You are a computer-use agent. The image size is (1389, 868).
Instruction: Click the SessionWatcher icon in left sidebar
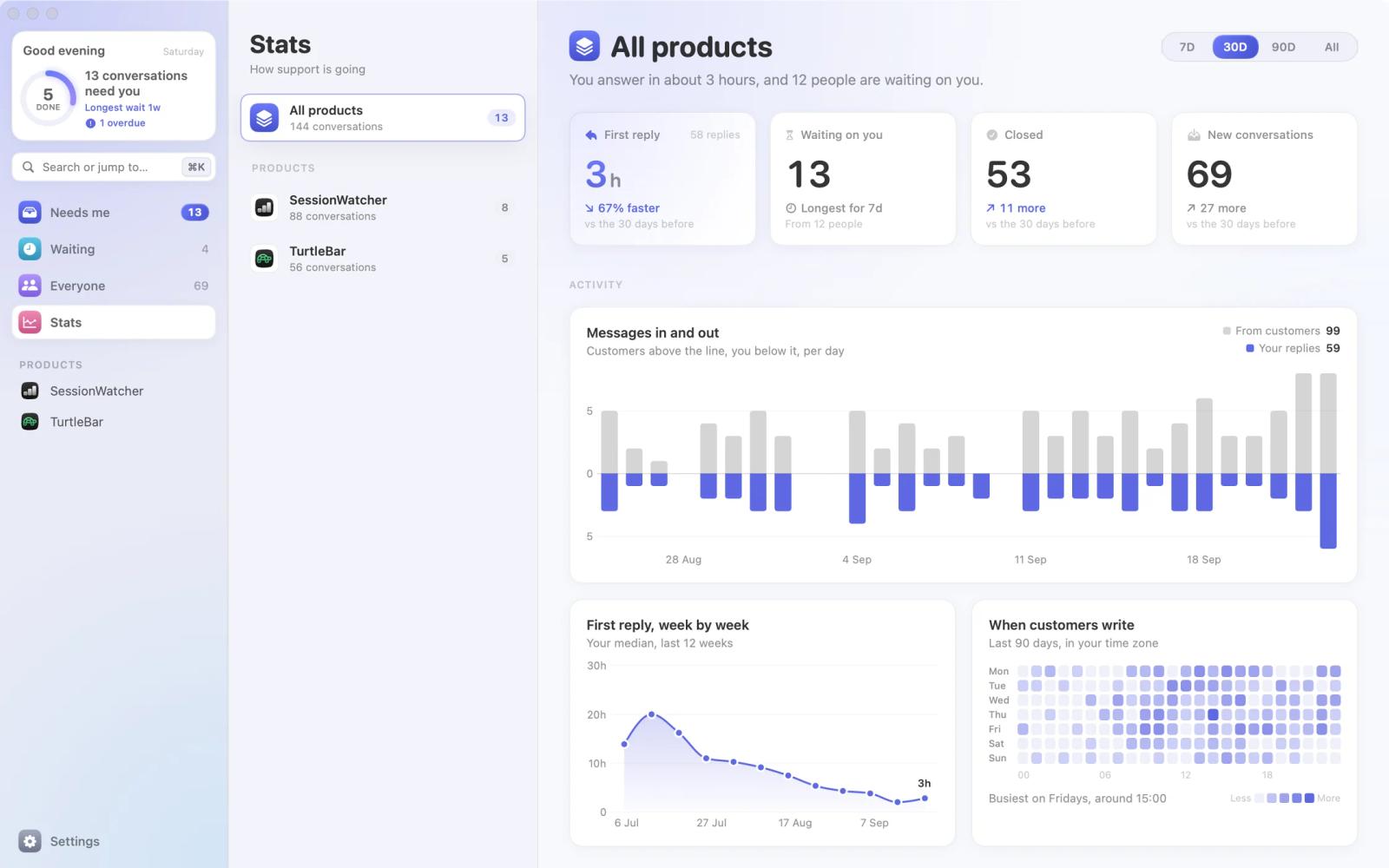coord(30,391)
